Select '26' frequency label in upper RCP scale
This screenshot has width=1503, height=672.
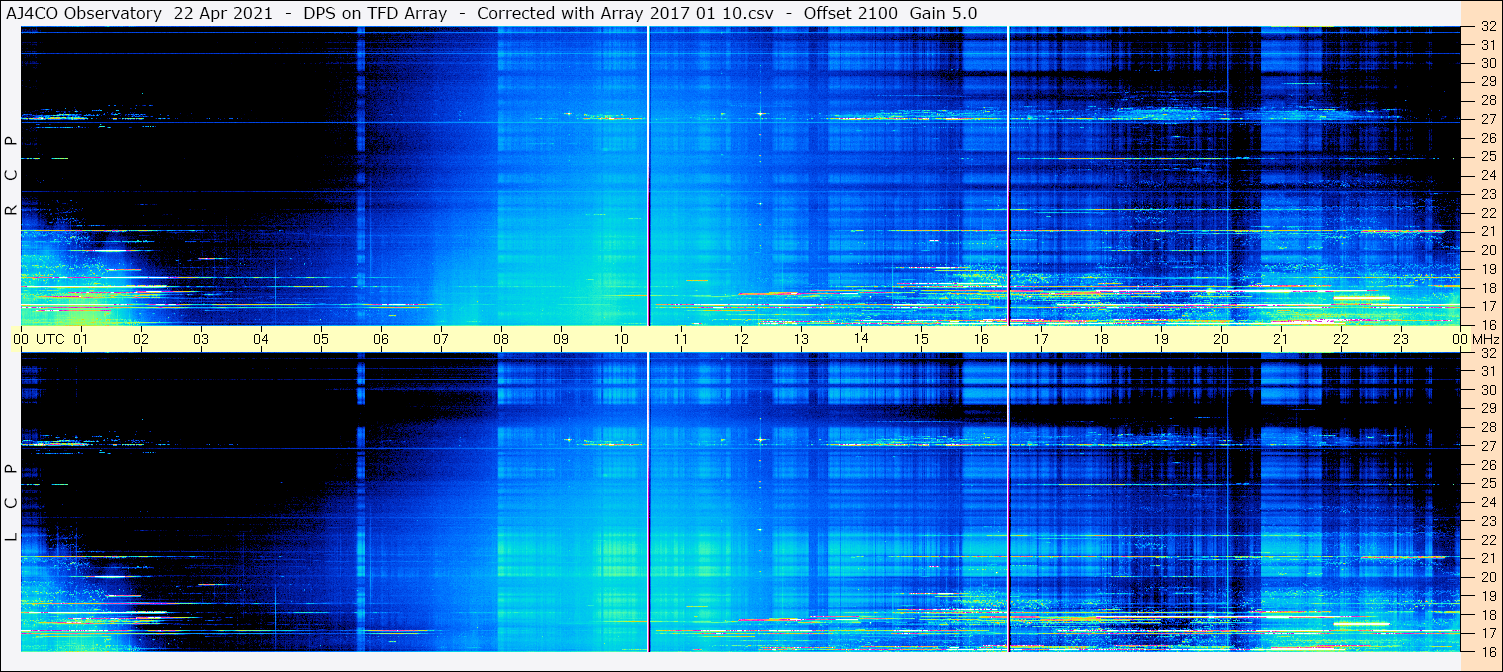(1487, 138)
